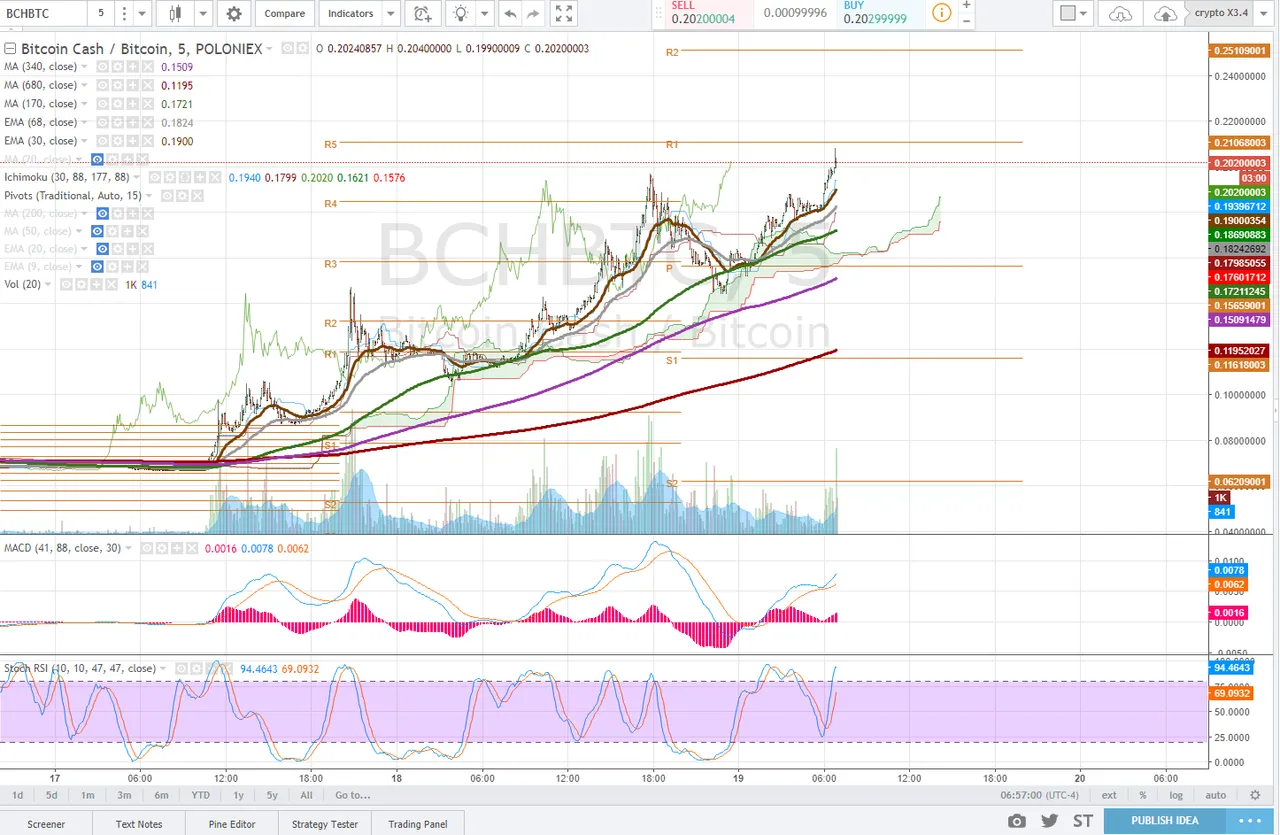This screenshot has width=1280, height=835.
Task: Open the alert clock icon
Action: 422,14
